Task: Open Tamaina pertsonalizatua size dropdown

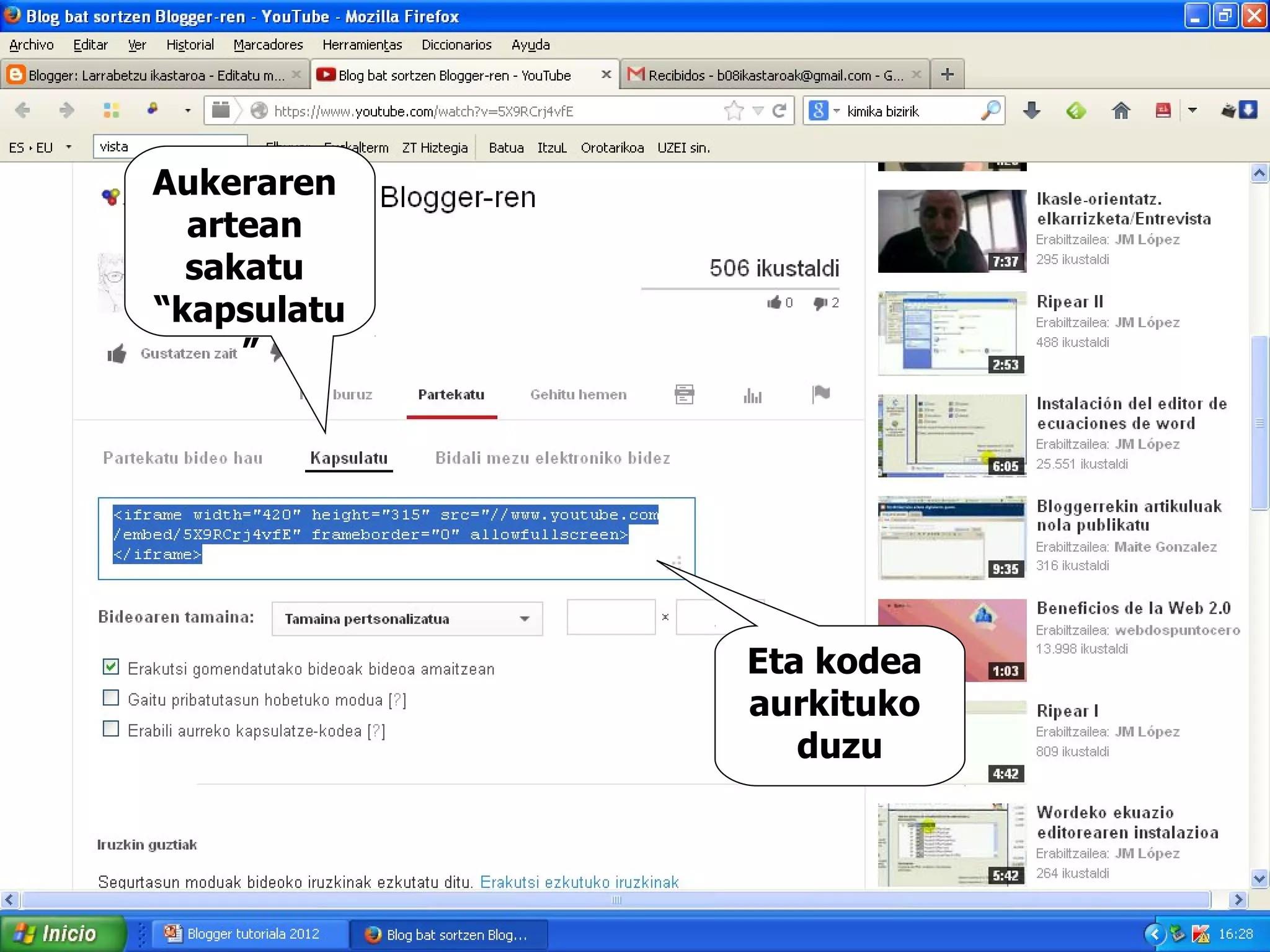Action: 407,619
